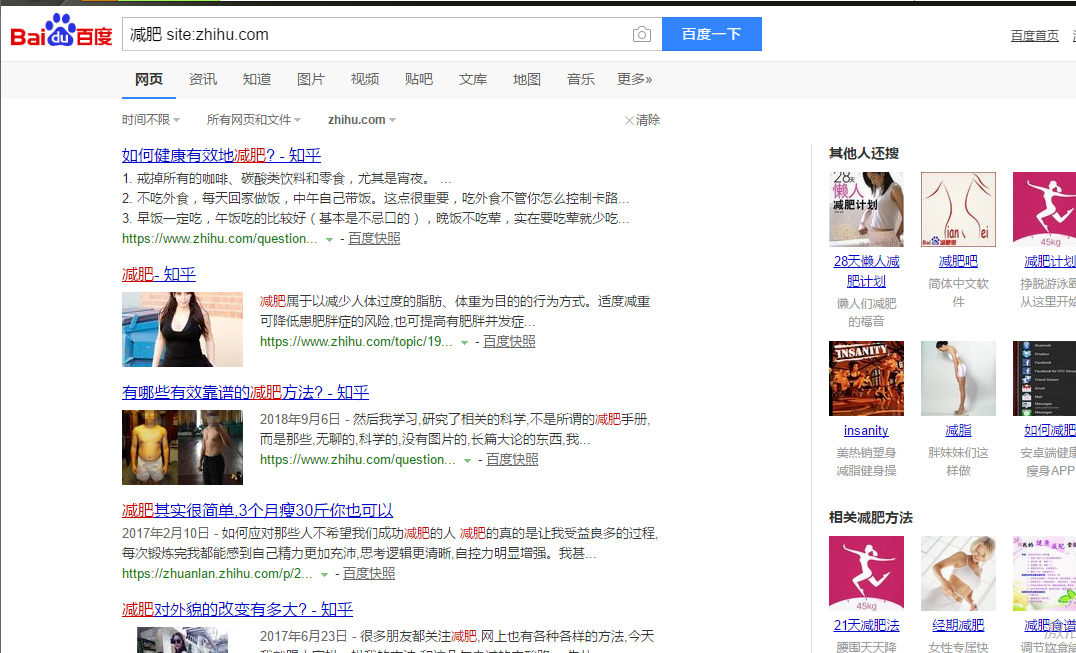Open the 百度首页 link
This screenshot has height=653, width=1076.
click(x=1034, y=36)
